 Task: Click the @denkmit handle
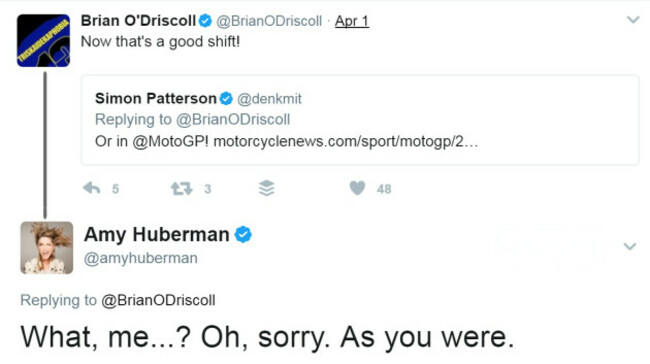tap(269, 99)
